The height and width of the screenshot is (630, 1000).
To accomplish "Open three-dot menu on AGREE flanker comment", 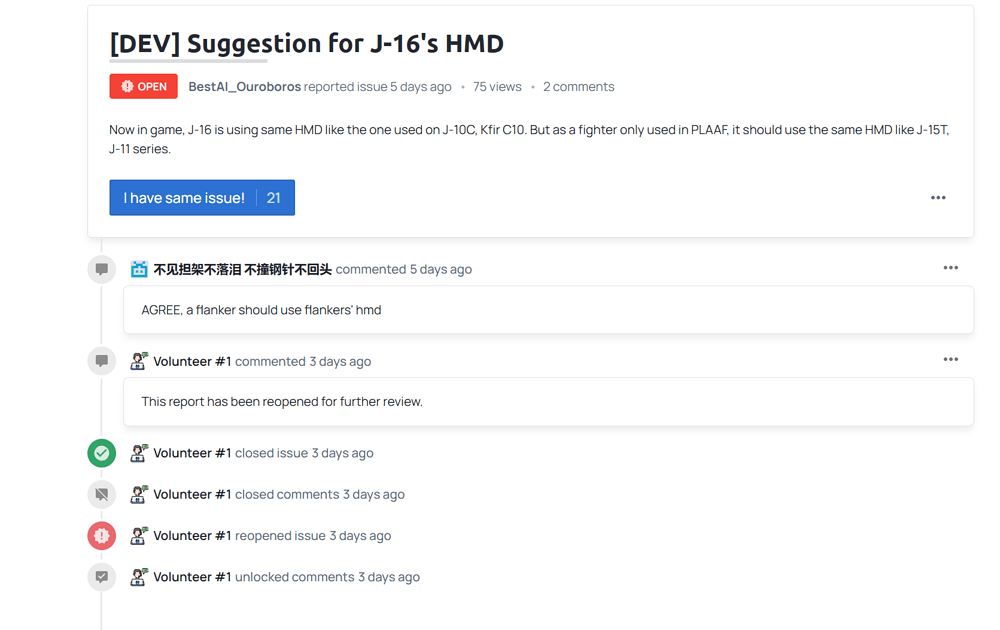I will [951, 268].
